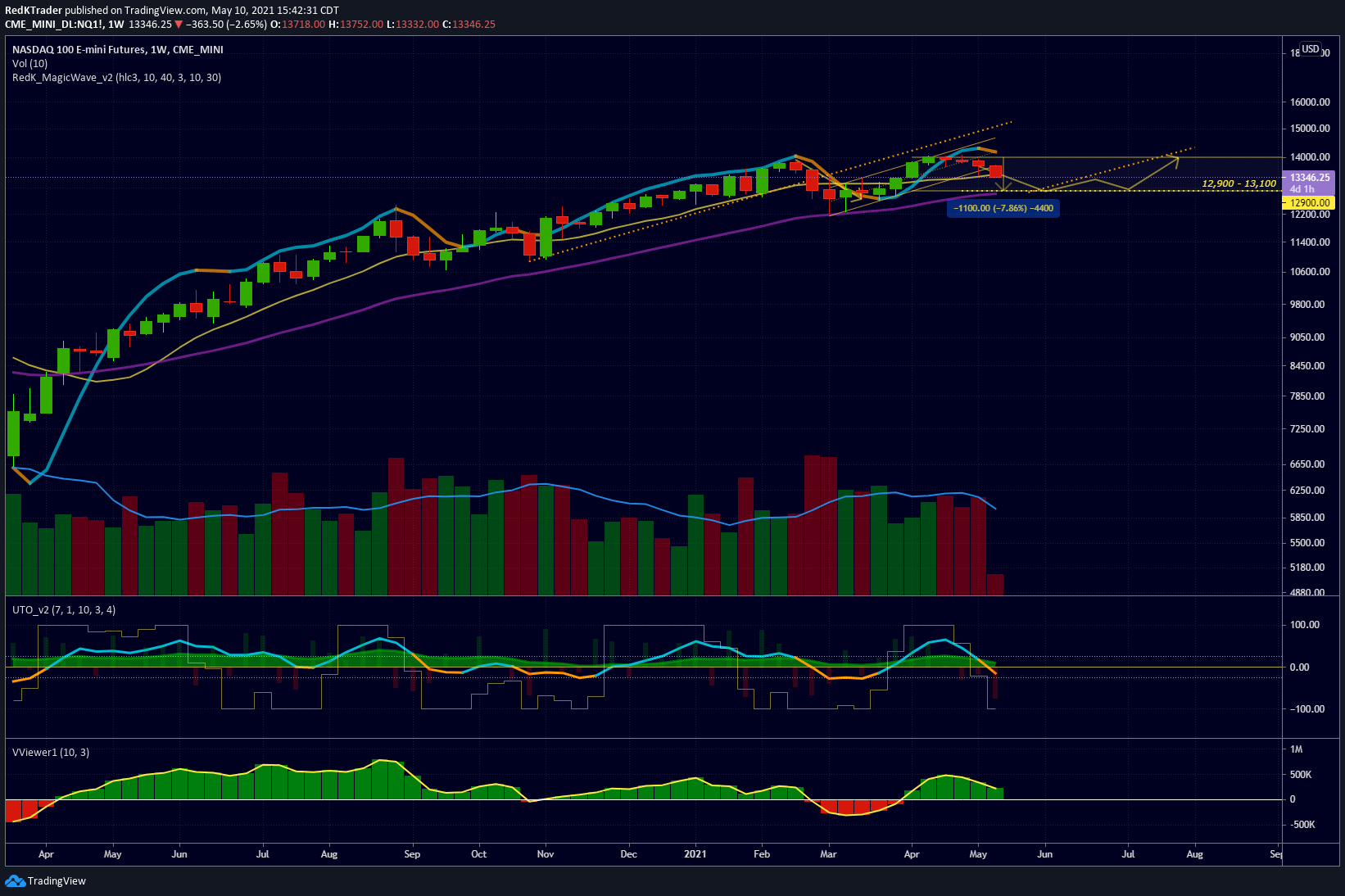This screenshot has height=896, width=1345.
Task: Click the UTO_v2 (7, 1, 10, 3, 4) label
Action: click(64, 610)
